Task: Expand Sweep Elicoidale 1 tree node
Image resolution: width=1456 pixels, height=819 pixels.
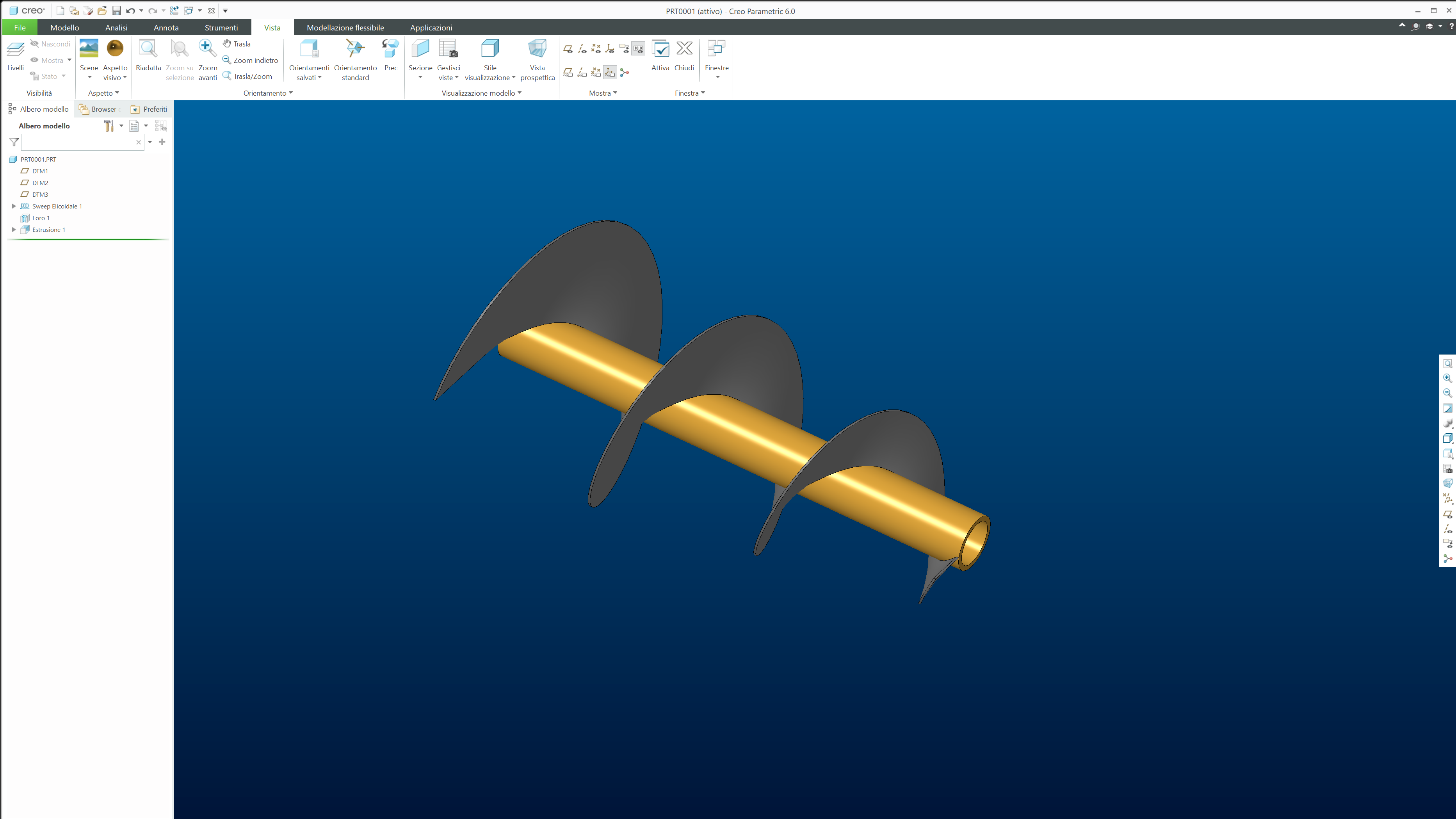Action: pos(14,206)
